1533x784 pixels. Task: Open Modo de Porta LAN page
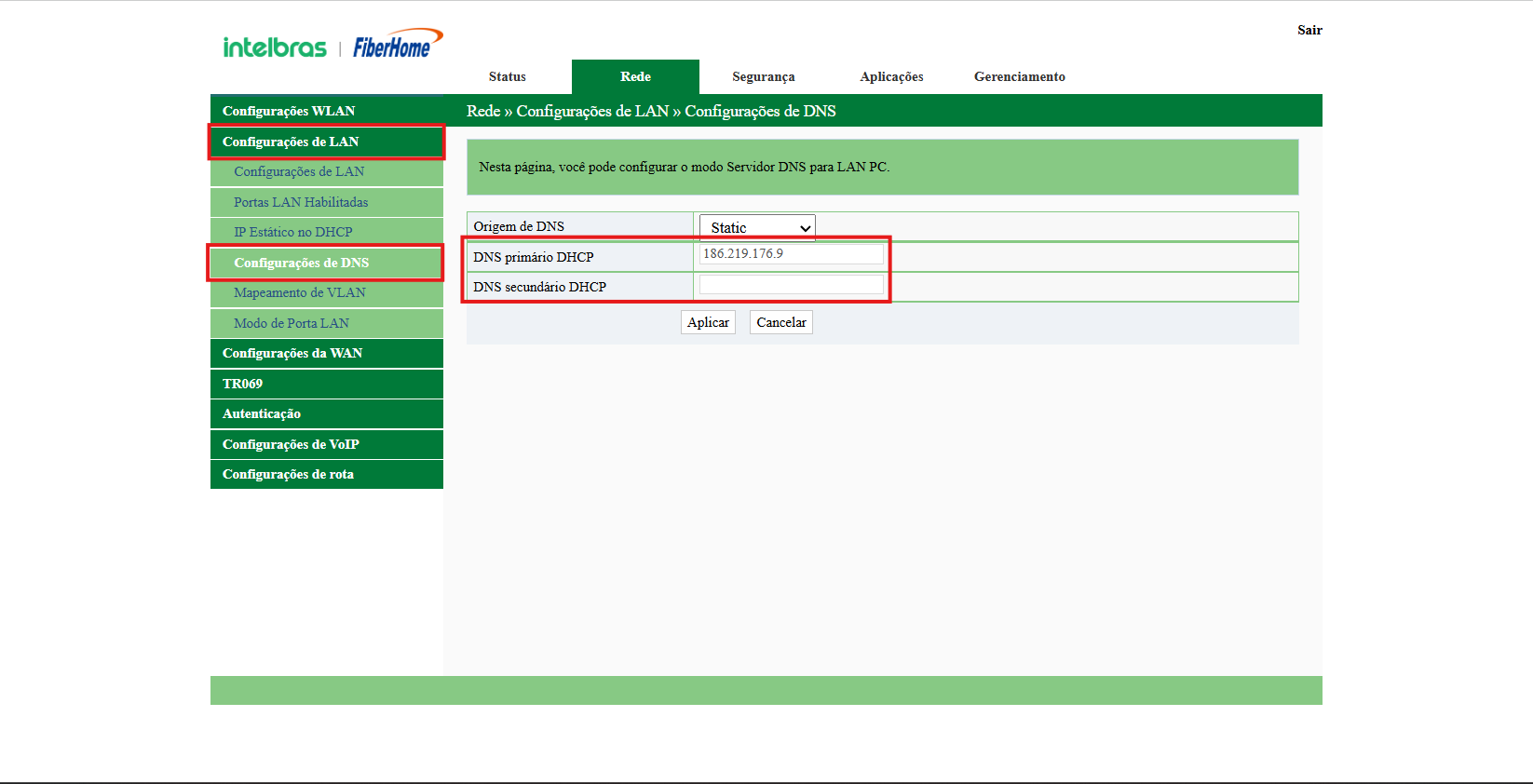pos(292,323)
